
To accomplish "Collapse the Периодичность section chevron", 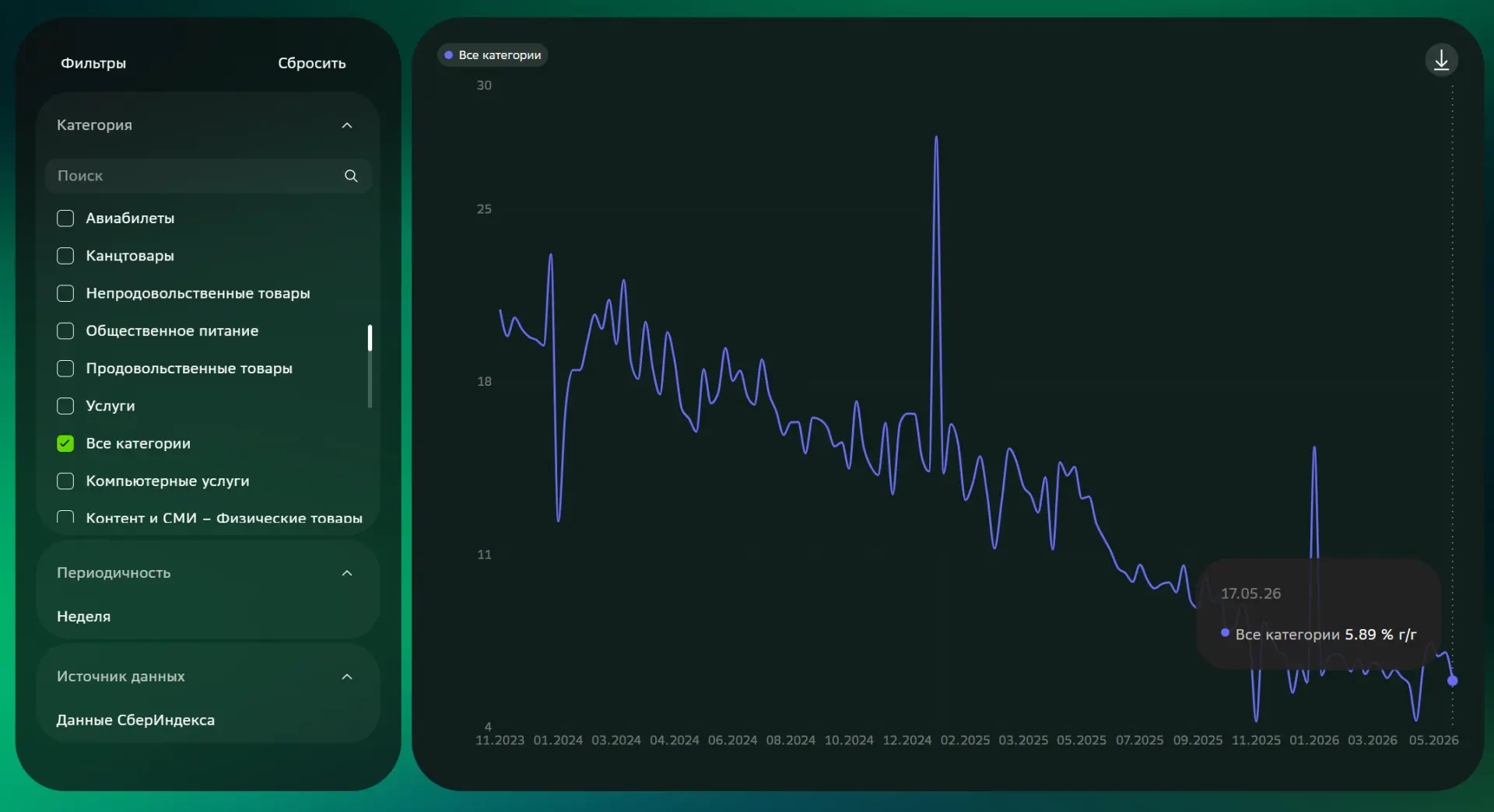I will click(347, 573).
